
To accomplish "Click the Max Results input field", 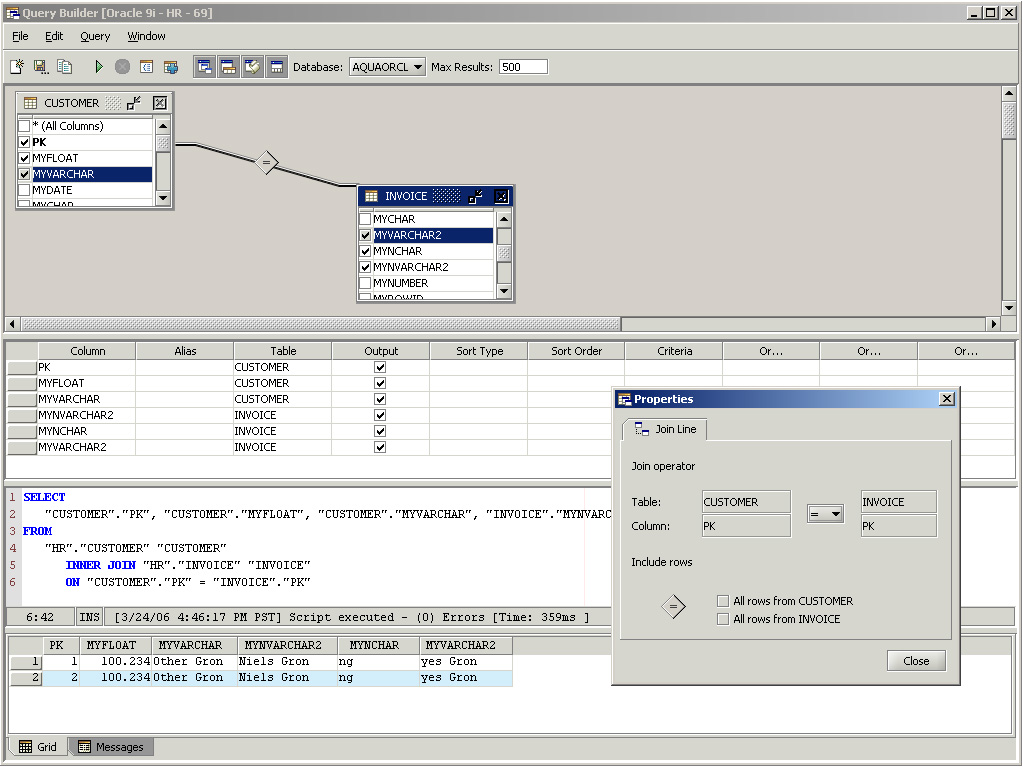I will pos(523,67).
